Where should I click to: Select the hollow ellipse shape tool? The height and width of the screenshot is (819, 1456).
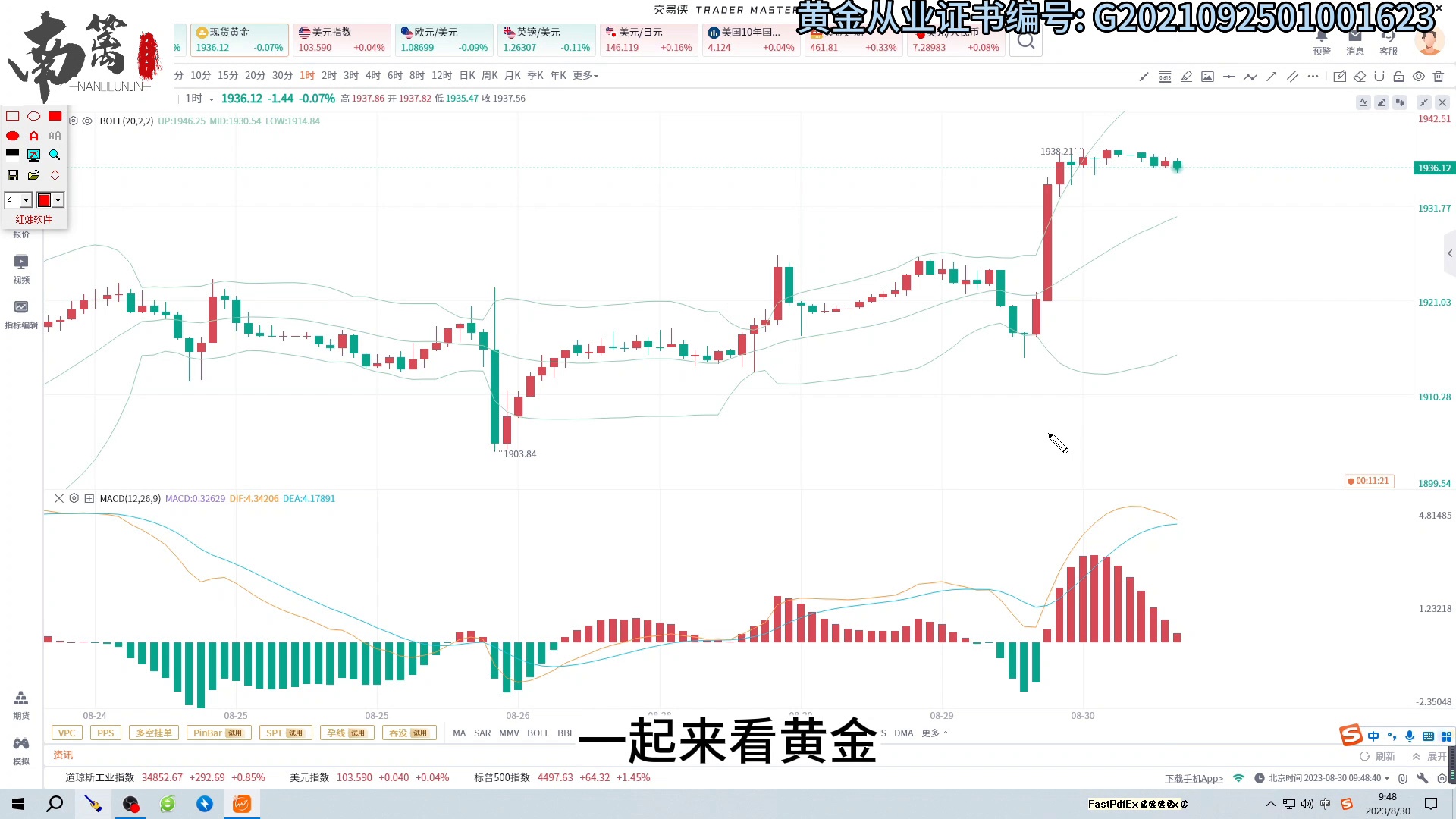point(33,116)
